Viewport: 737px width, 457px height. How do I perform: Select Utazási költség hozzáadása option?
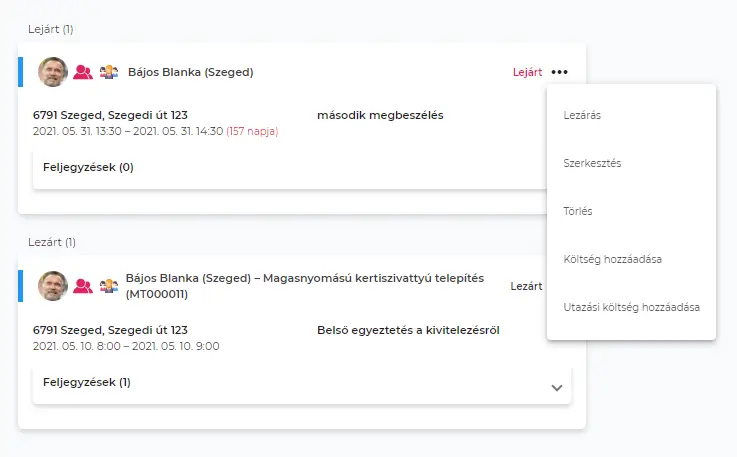(x=631, y=307)
